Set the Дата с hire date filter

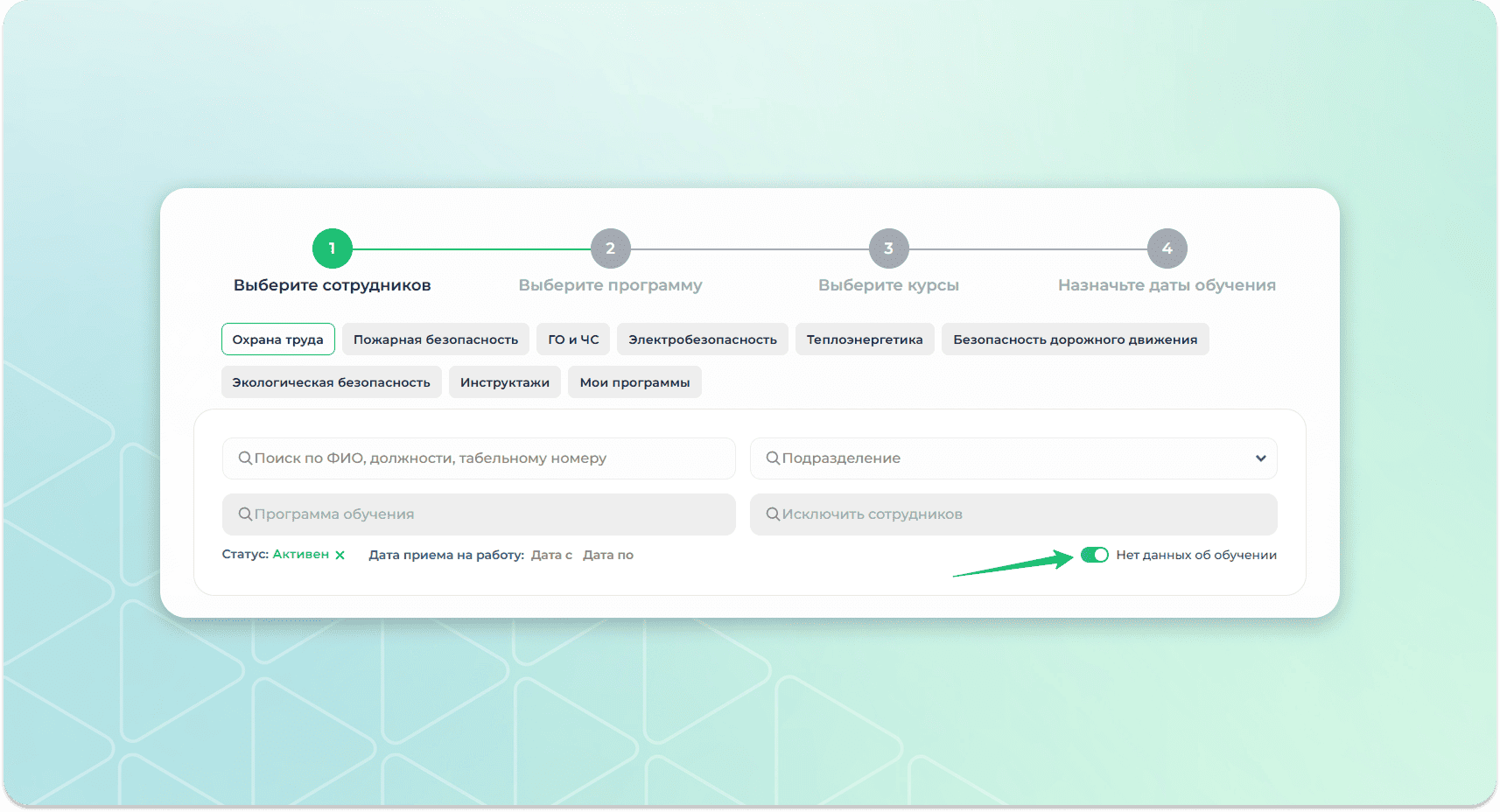[x=551, y=555]
